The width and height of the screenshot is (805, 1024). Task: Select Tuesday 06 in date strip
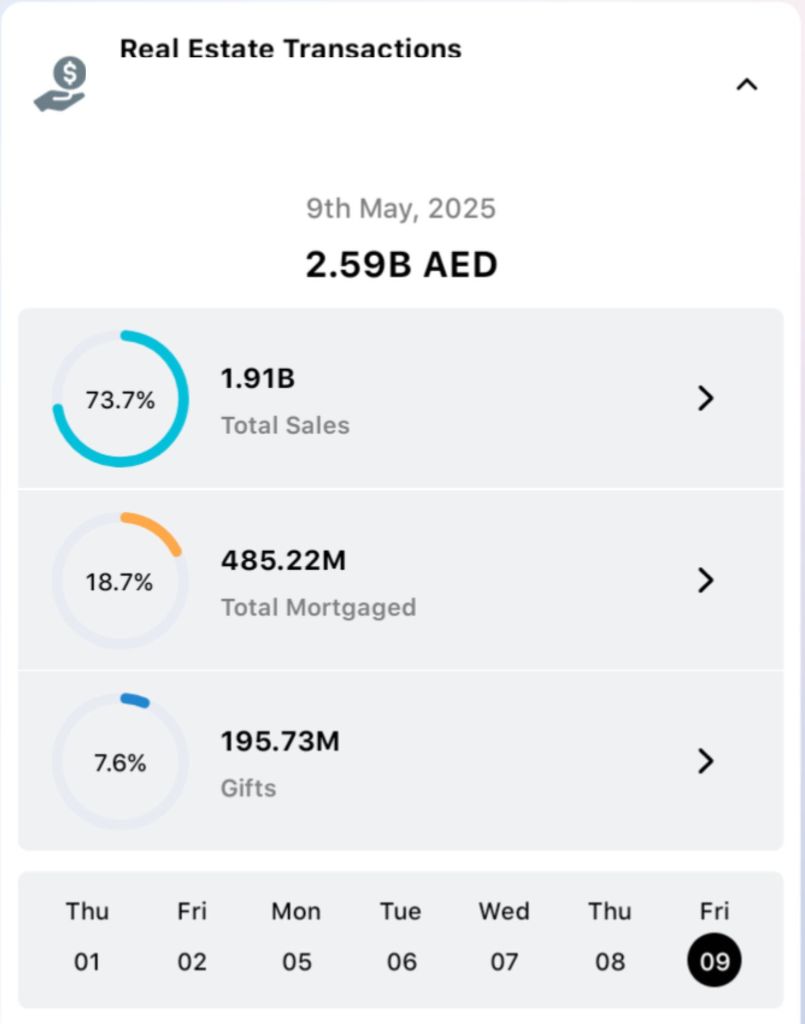click(x=401, y=937)
